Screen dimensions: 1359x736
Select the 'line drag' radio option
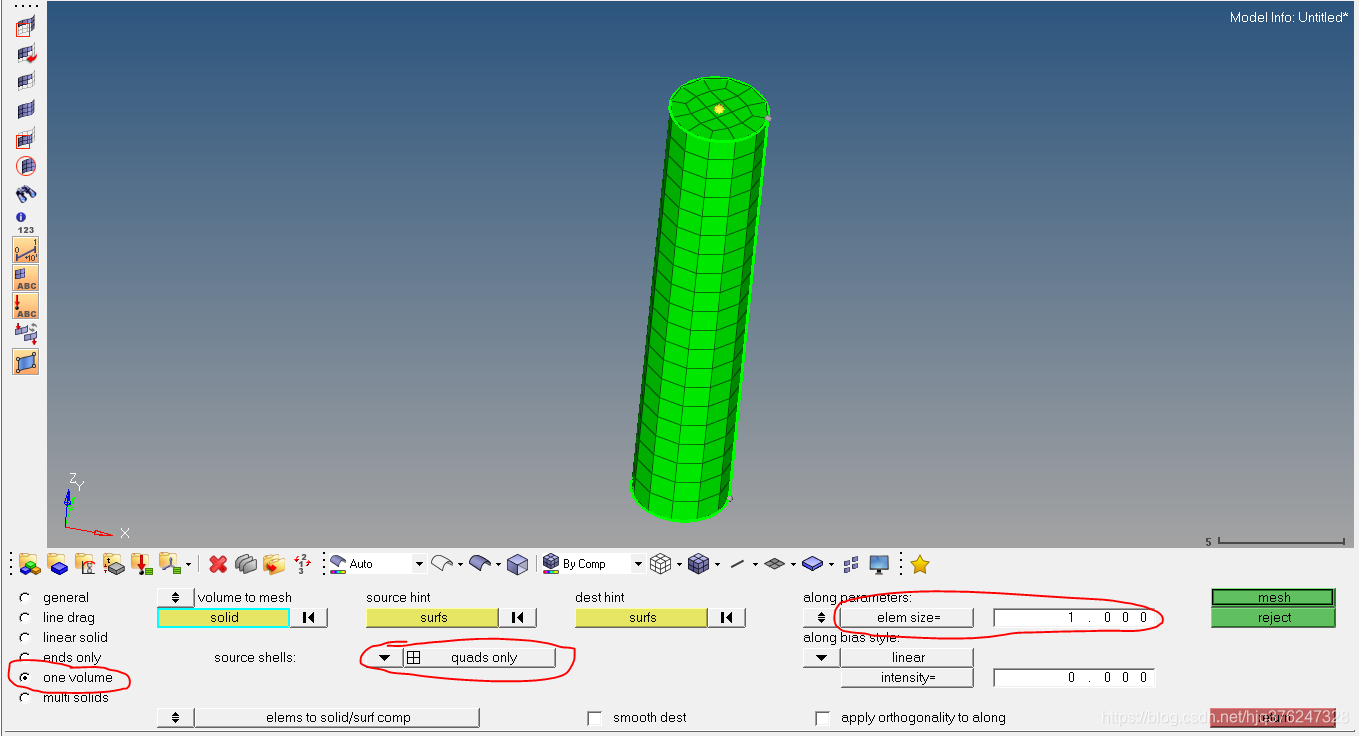point(25,618)
